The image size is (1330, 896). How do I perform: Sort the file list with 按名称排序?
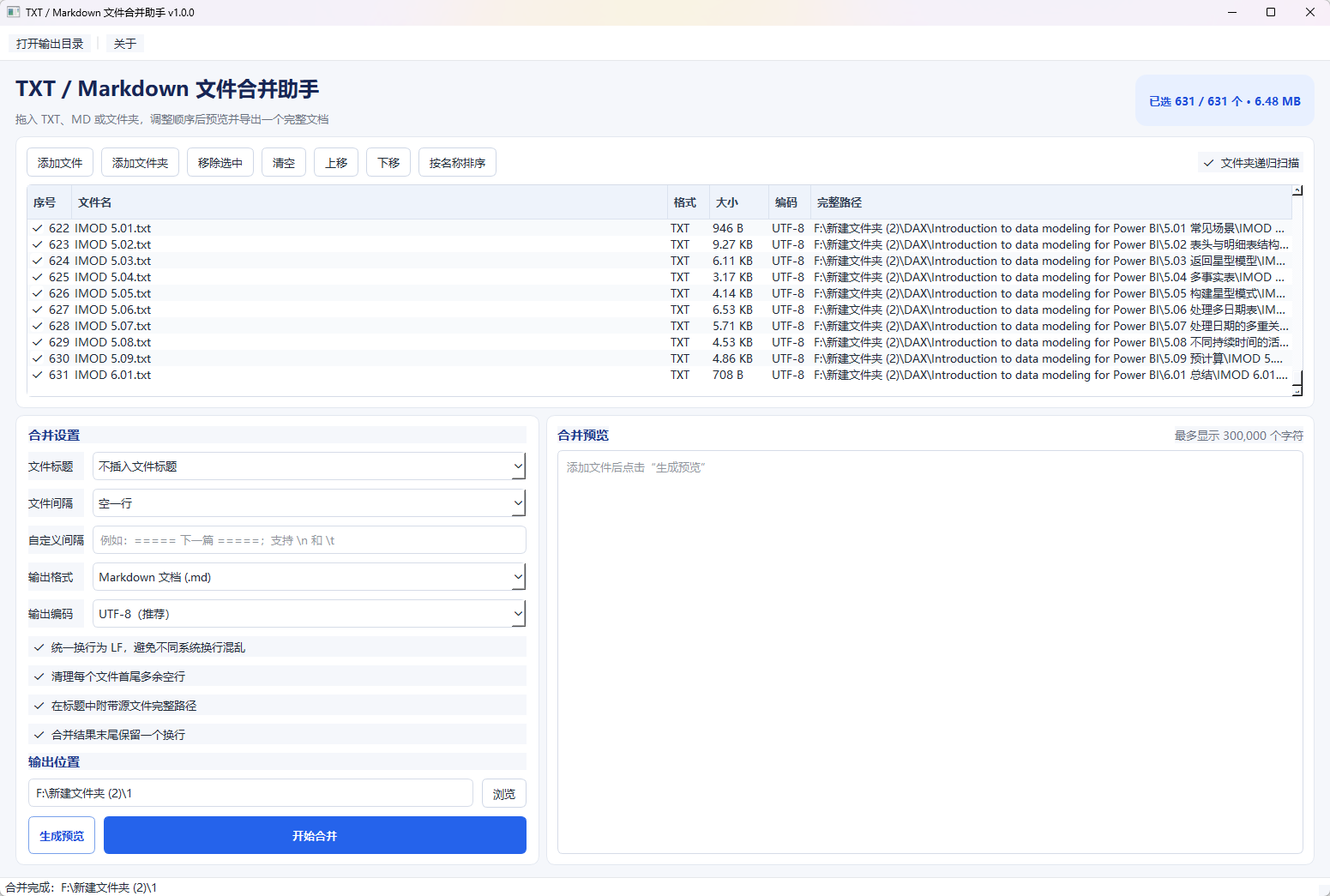(x=457, y=163)
